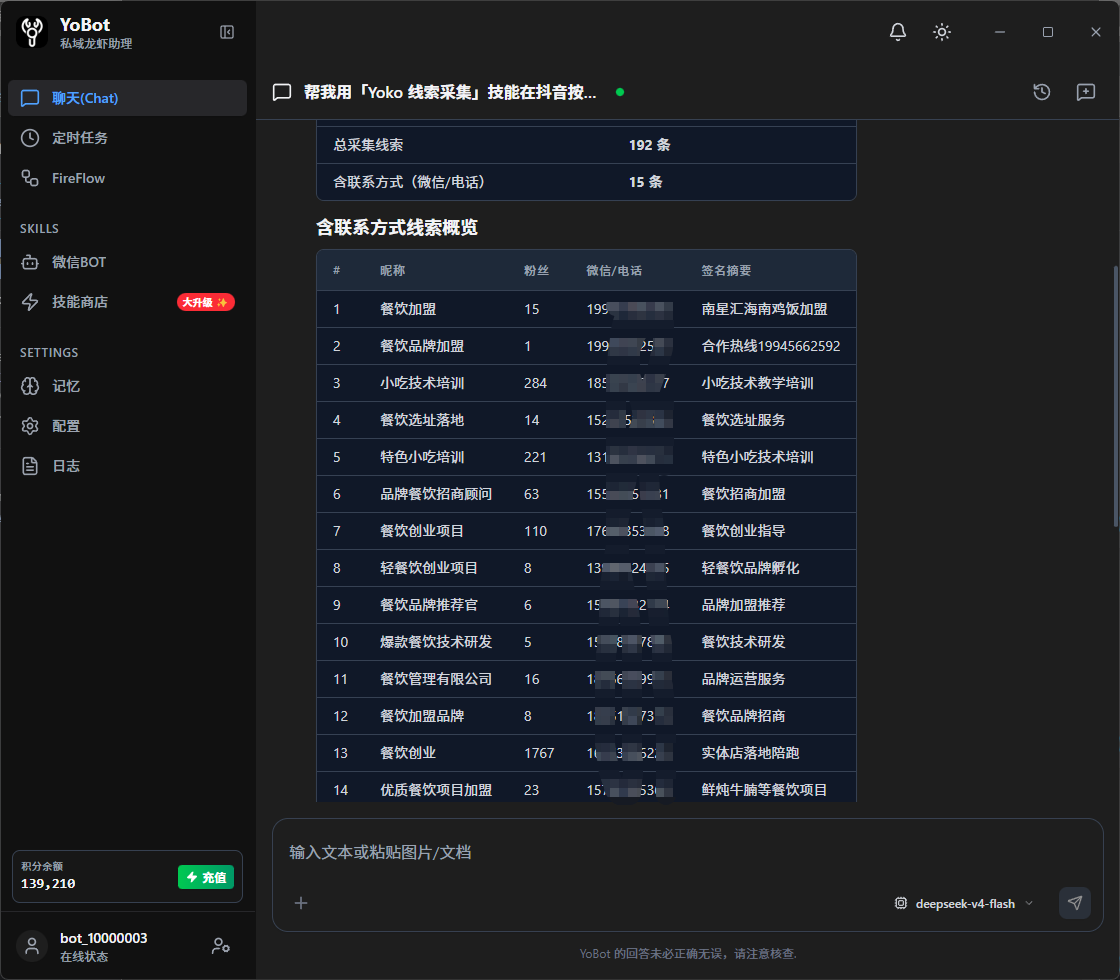Open the 微信BOT skill
1120x980 pixels.
click(x=127, y=262)
